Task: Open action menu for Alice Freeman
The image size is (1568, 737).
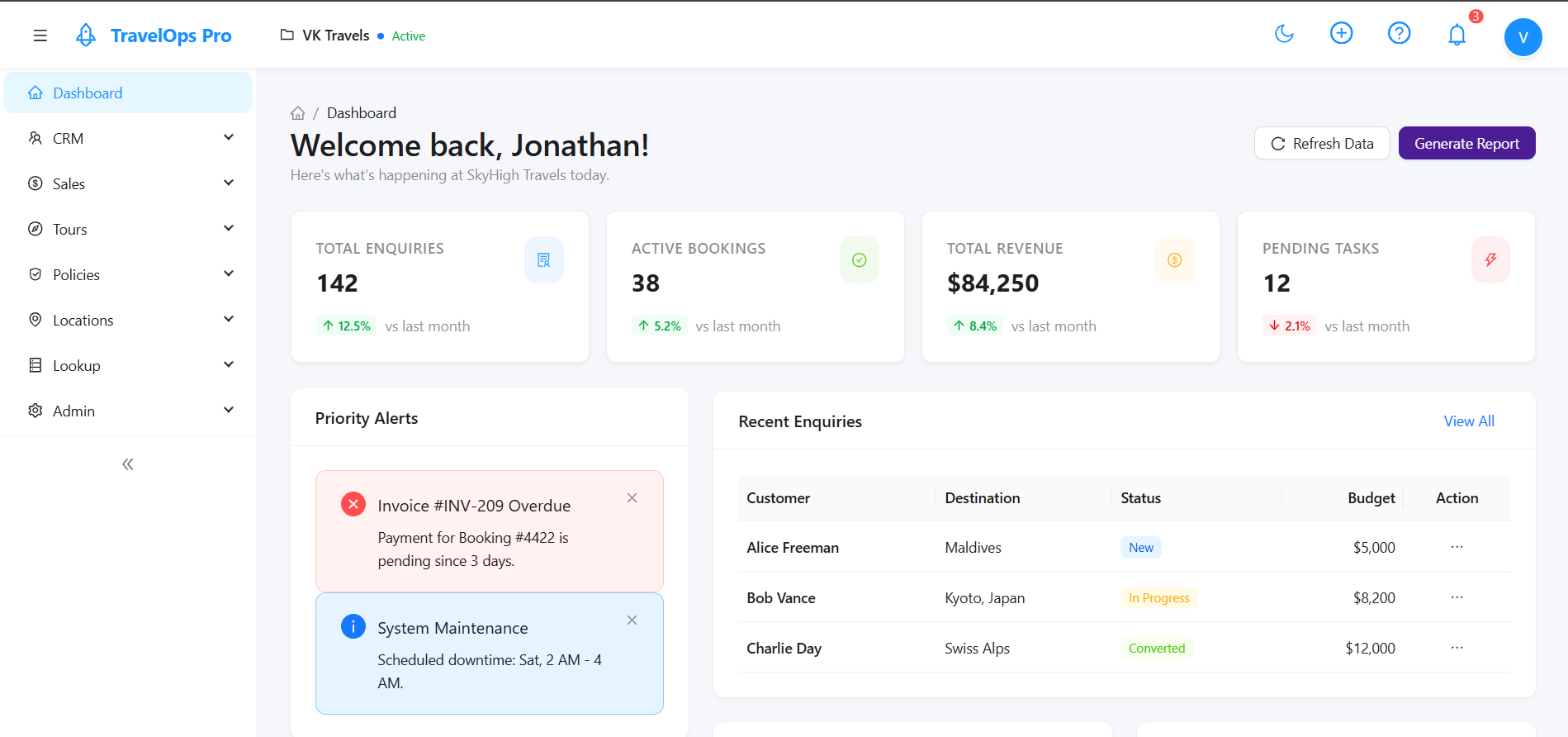Action: 1457,547
